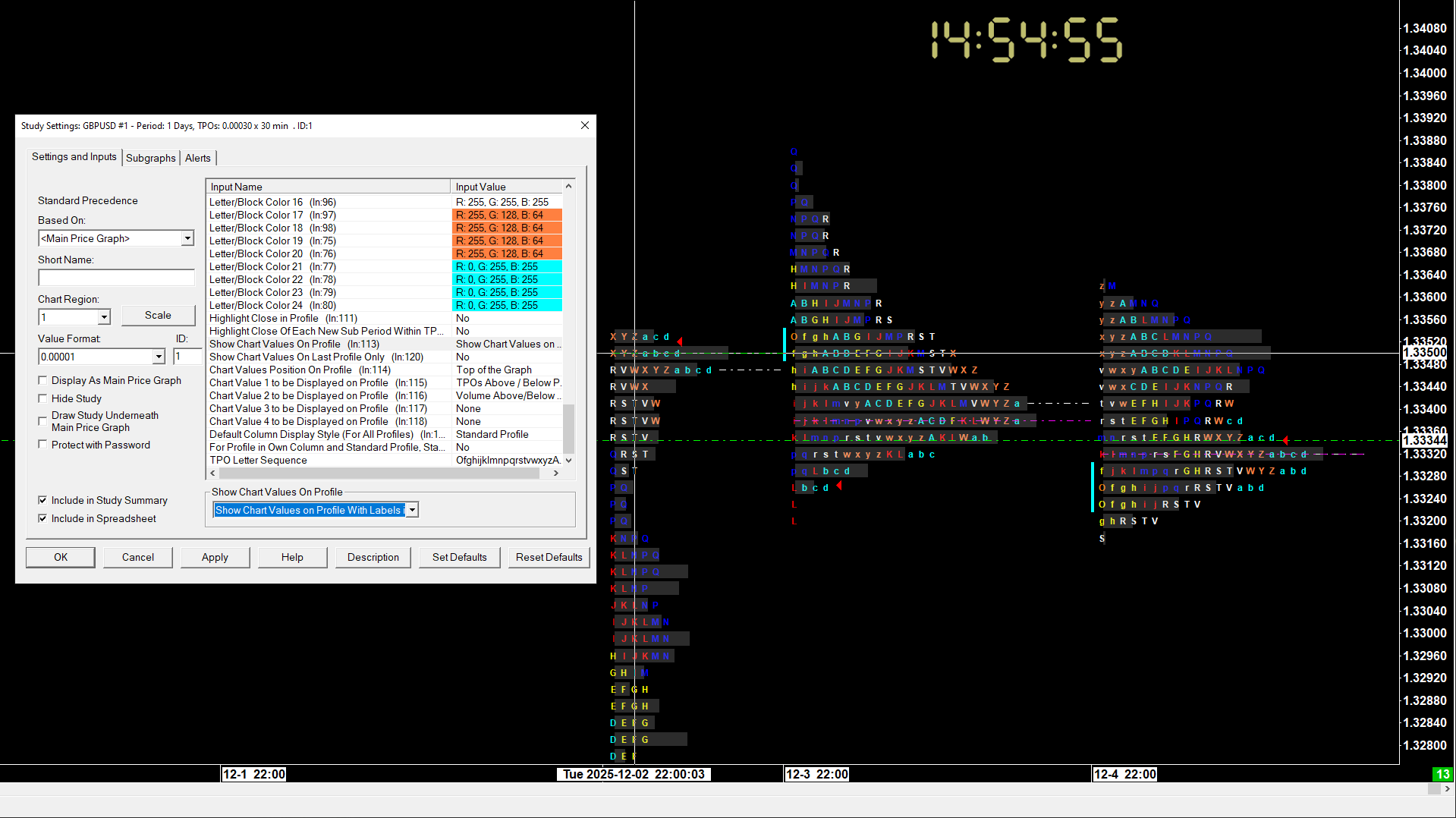
Task: Uncheck Include in Study Summary
Action: pos(42,500)
